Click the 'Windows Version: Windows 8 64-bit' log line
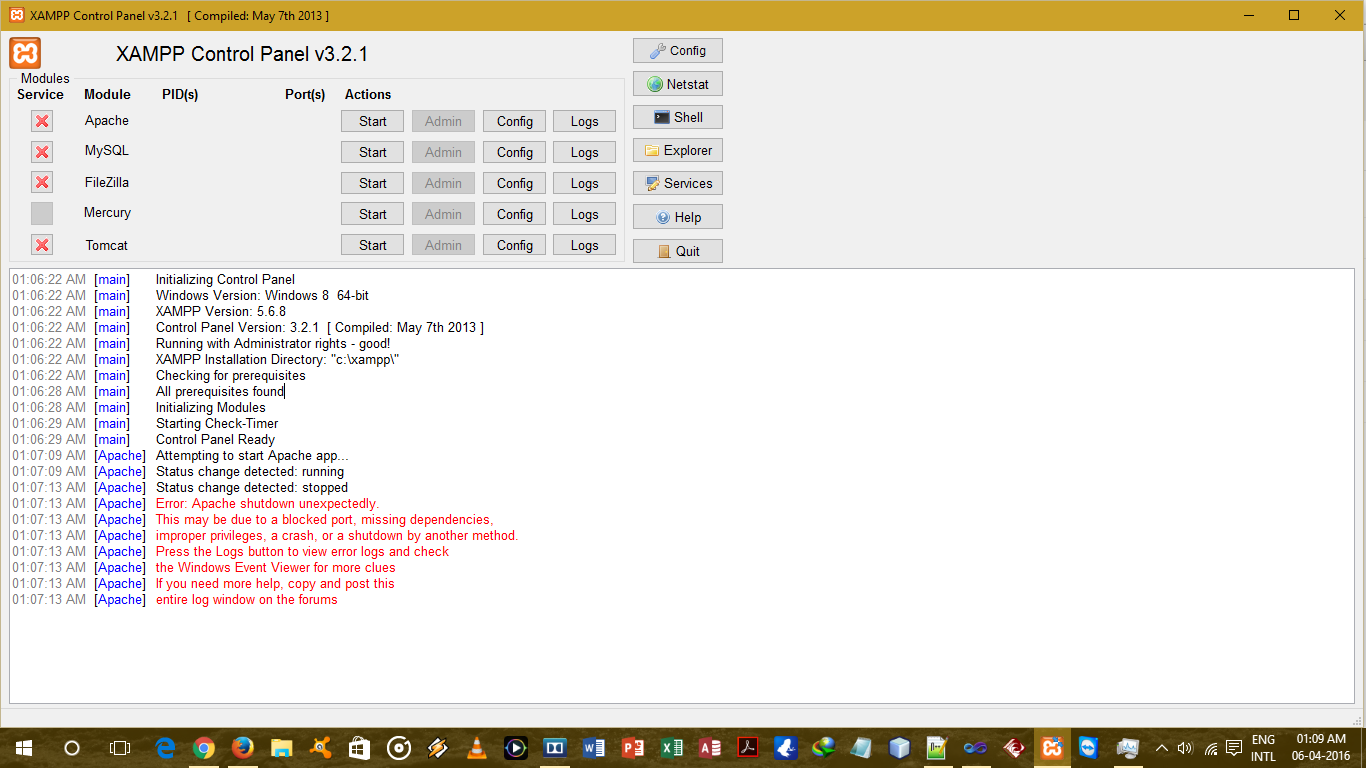The height and width of the screenshot is (768, 1366). tap(262, 296)
